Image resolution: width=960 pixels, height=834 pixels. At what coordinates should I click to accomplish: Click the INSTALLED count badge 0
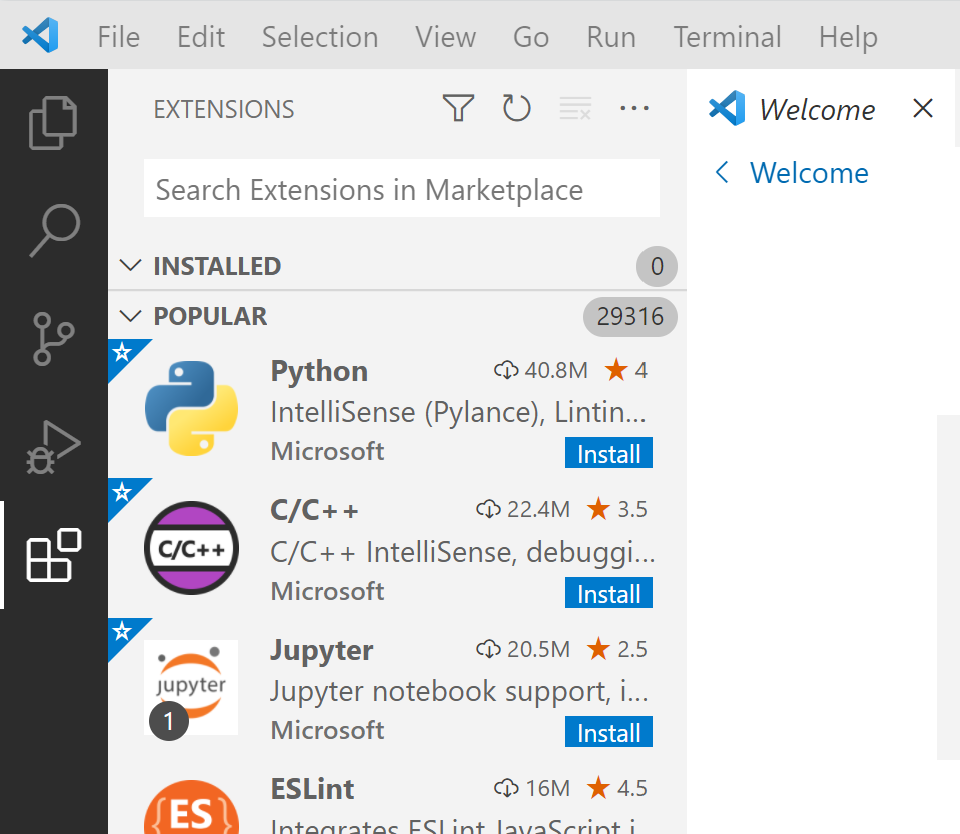pos(657,266)
